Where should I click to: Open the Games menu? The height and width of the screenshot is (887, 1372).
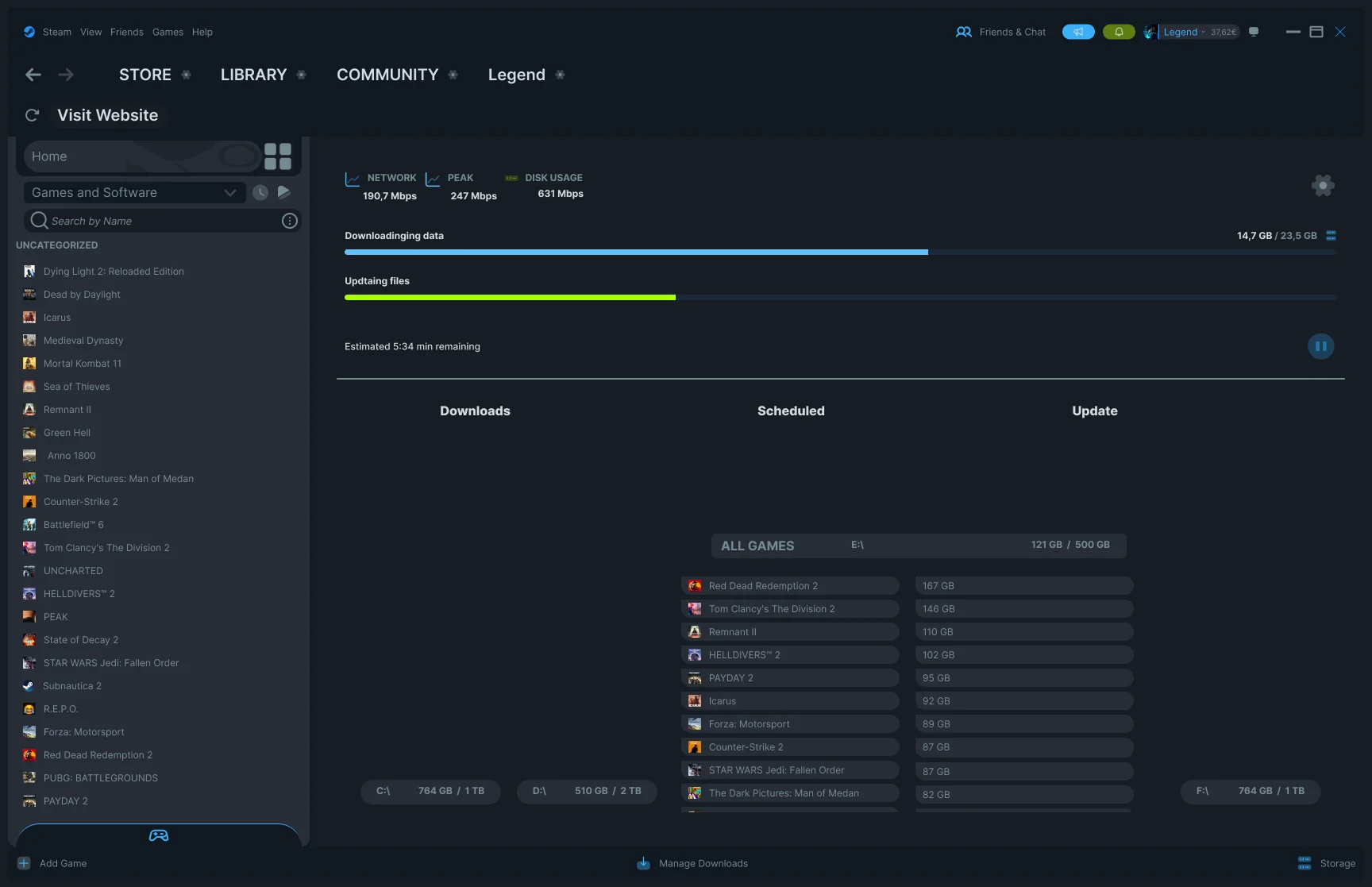(x=168, y=32)
